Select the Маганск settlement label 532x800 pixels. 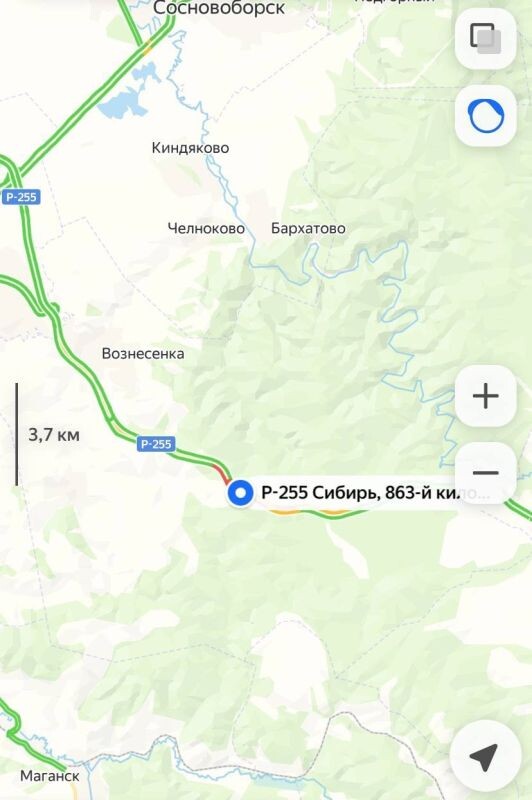[x=49, y=776]
